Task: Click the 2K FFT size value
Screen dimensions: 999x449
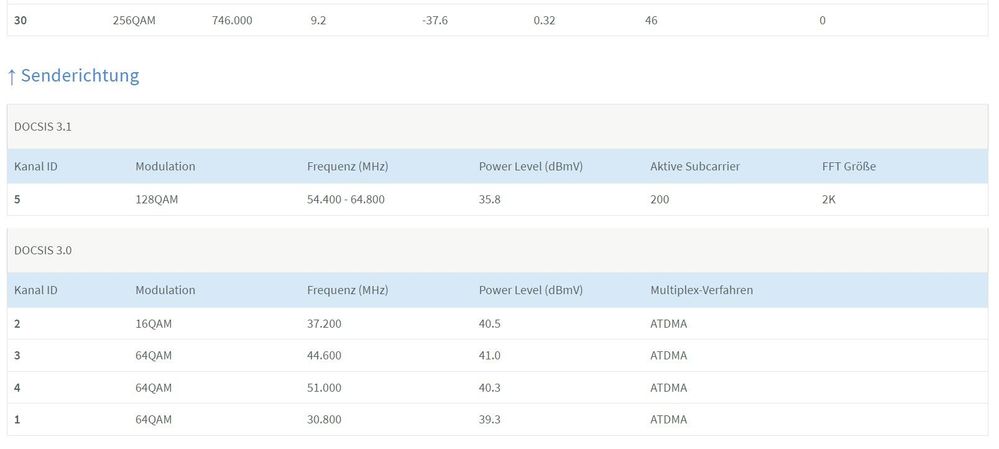Action: click(x=829, y=199)
